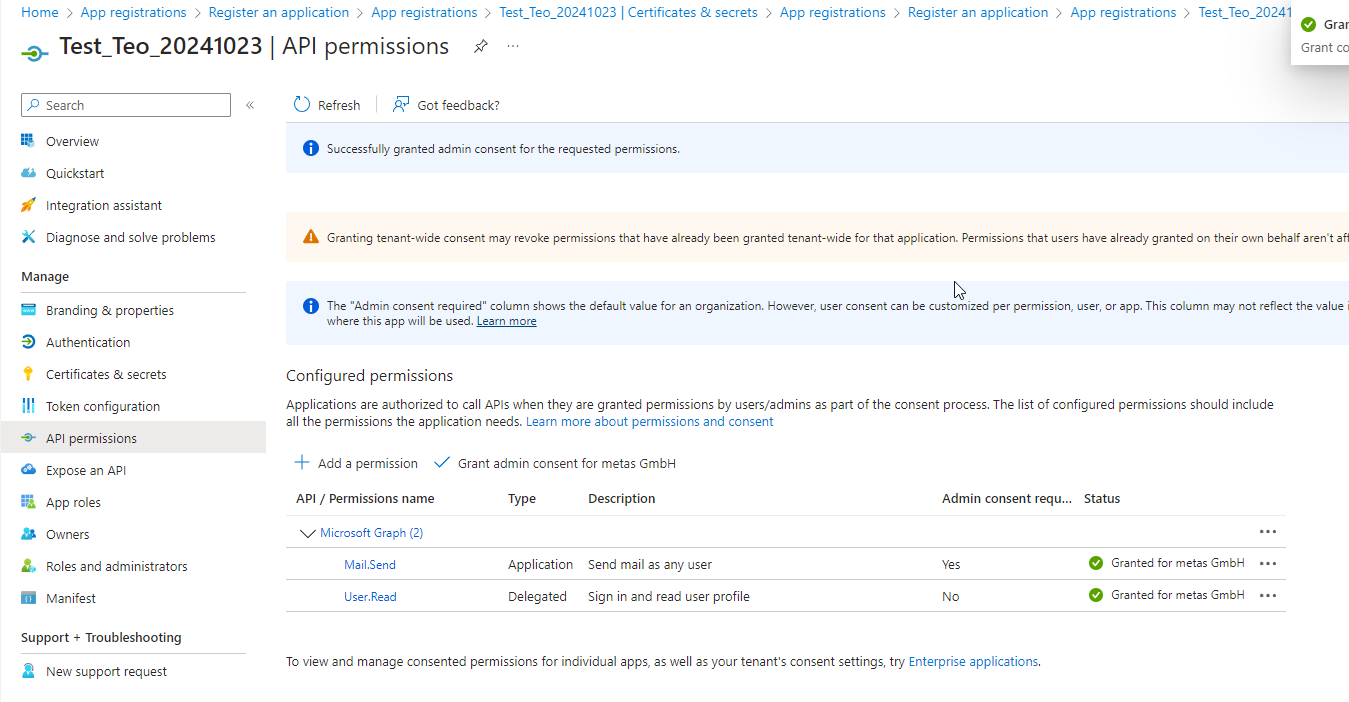This screenshot has height=702, width=1349.
Task: Click the info icon in the success banner
Action: pyautogui.click(x=310, y=148)
